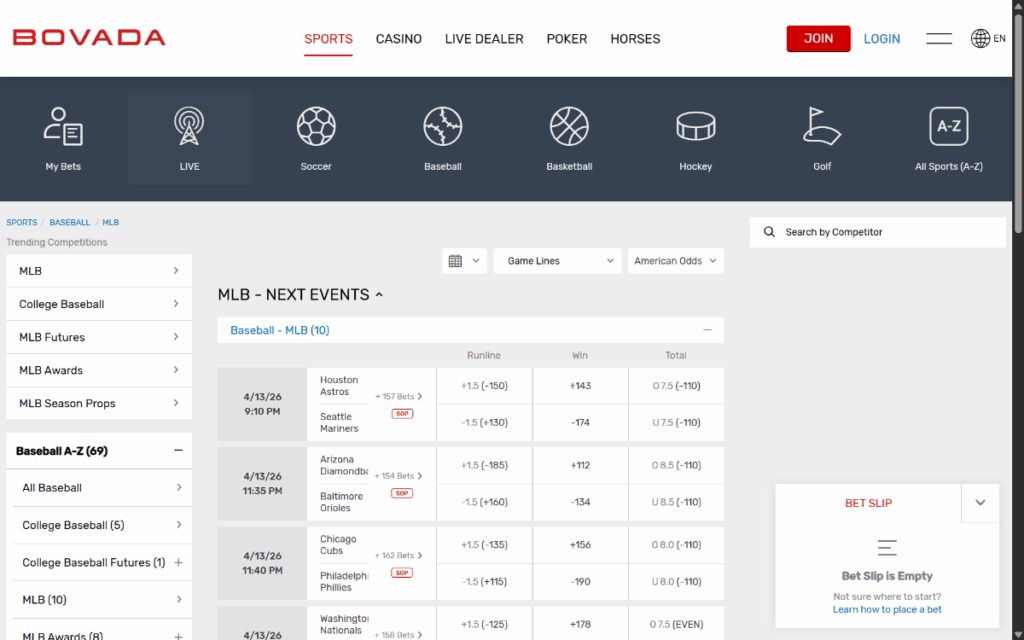
Task: Collapse the Baseball - MLB (10) section
Action: coord(707,330)
